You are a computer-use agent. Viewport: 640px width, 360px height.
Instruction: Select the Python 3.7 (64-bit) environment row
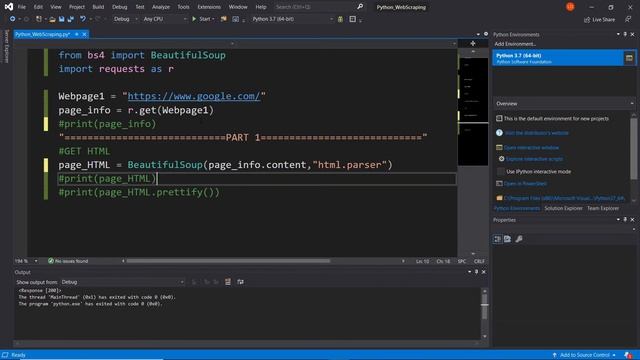[558, 58]
